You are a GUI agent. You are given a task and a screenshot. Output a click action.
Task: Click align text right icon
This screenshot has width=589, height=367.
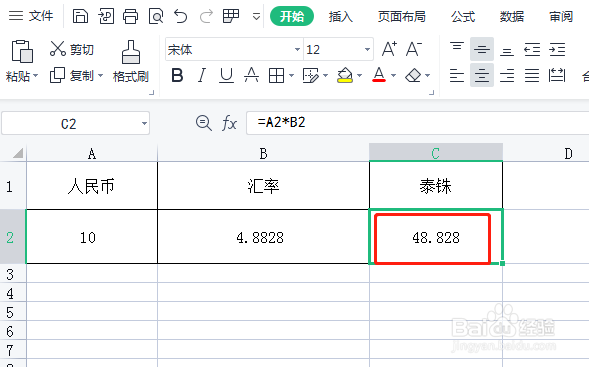(x=507, y=76)
